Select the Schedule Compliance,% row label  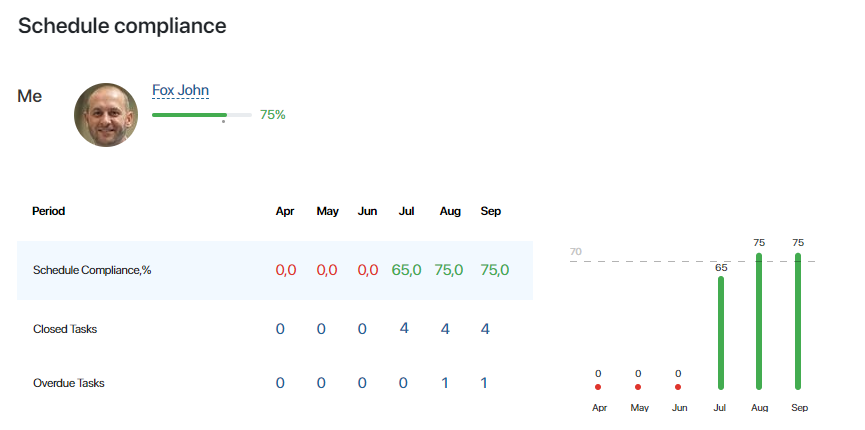[92, 270]
